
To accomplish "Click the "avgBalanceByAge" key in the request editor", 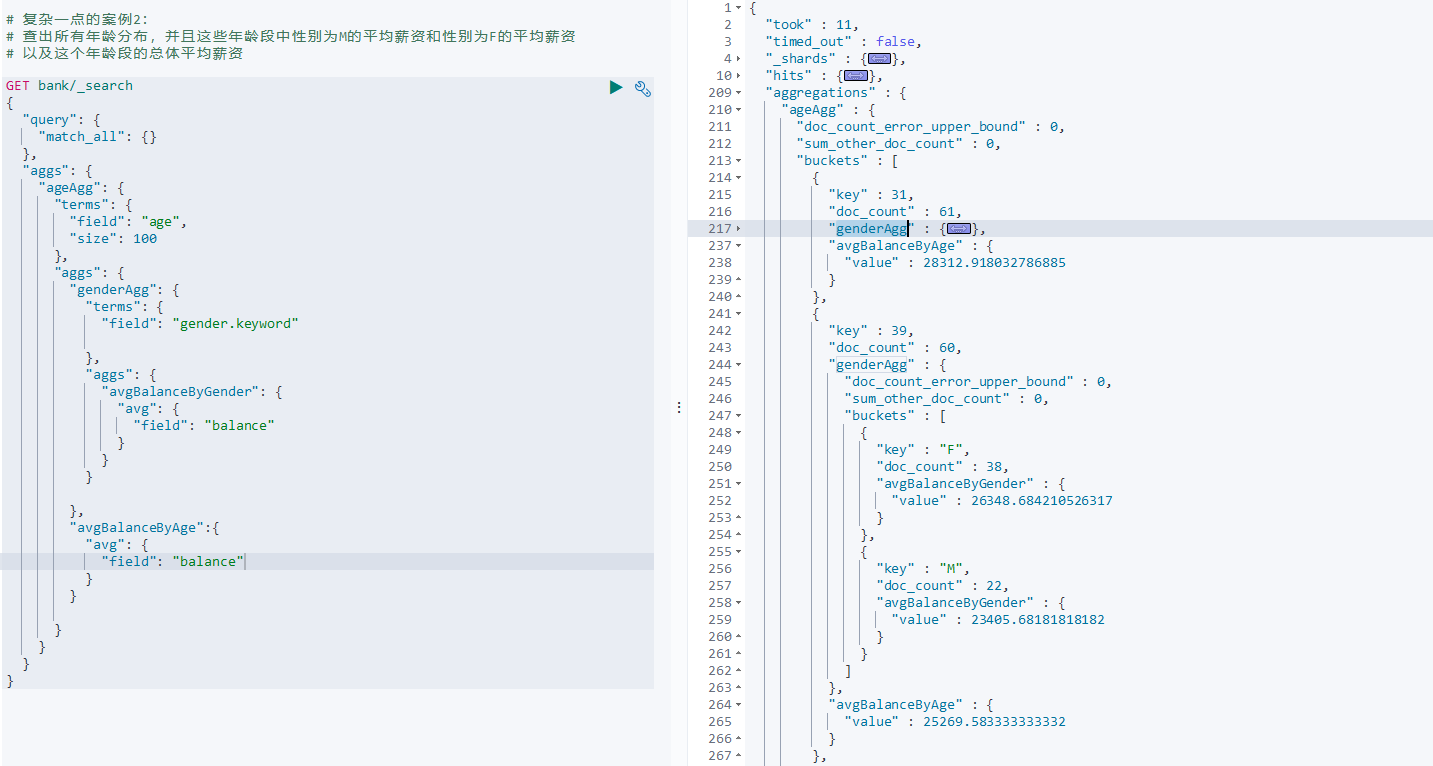I will [x=140, y=528].
